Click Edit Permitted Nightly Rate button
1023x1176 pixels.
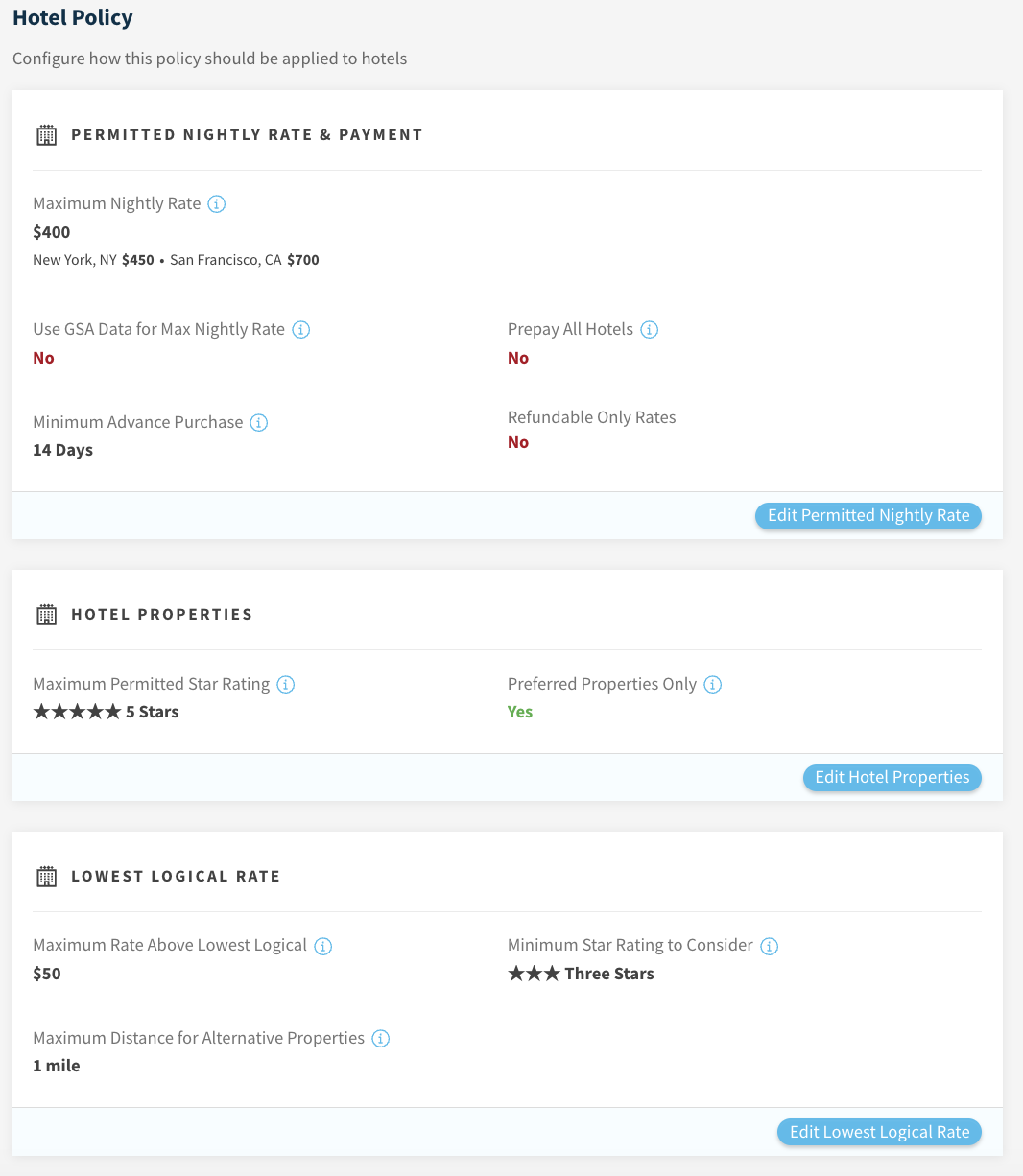pyautogui.click(x=868, y=515)
